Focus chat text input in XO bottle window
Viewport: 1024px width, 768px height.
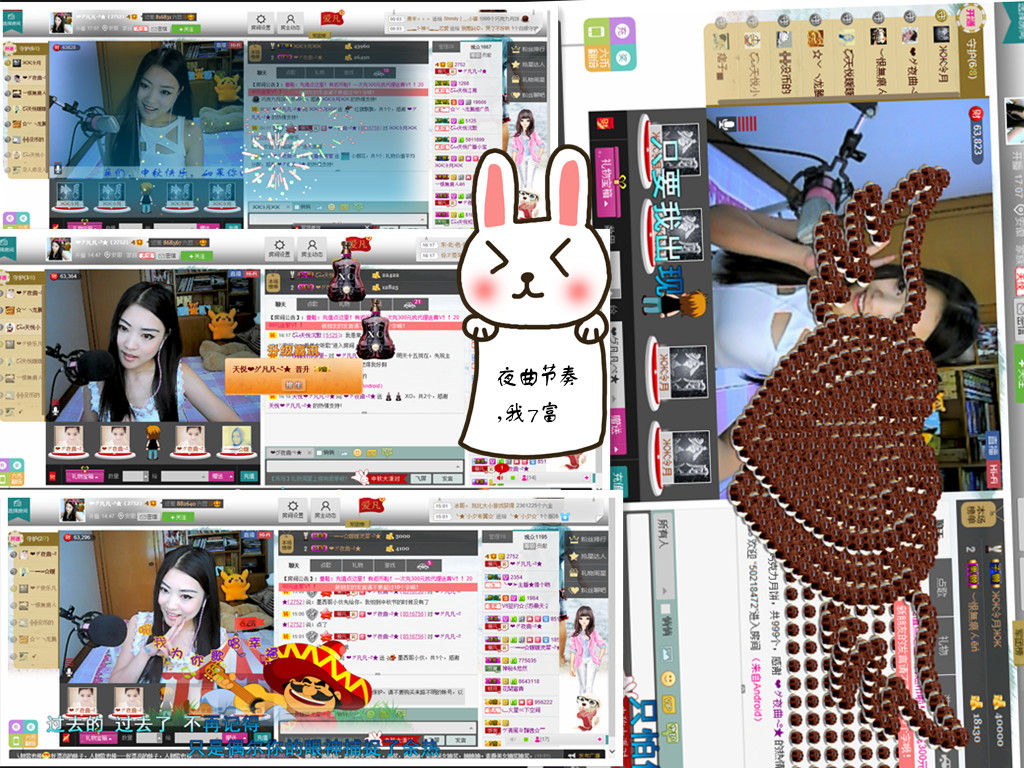(x=364, y=466)
